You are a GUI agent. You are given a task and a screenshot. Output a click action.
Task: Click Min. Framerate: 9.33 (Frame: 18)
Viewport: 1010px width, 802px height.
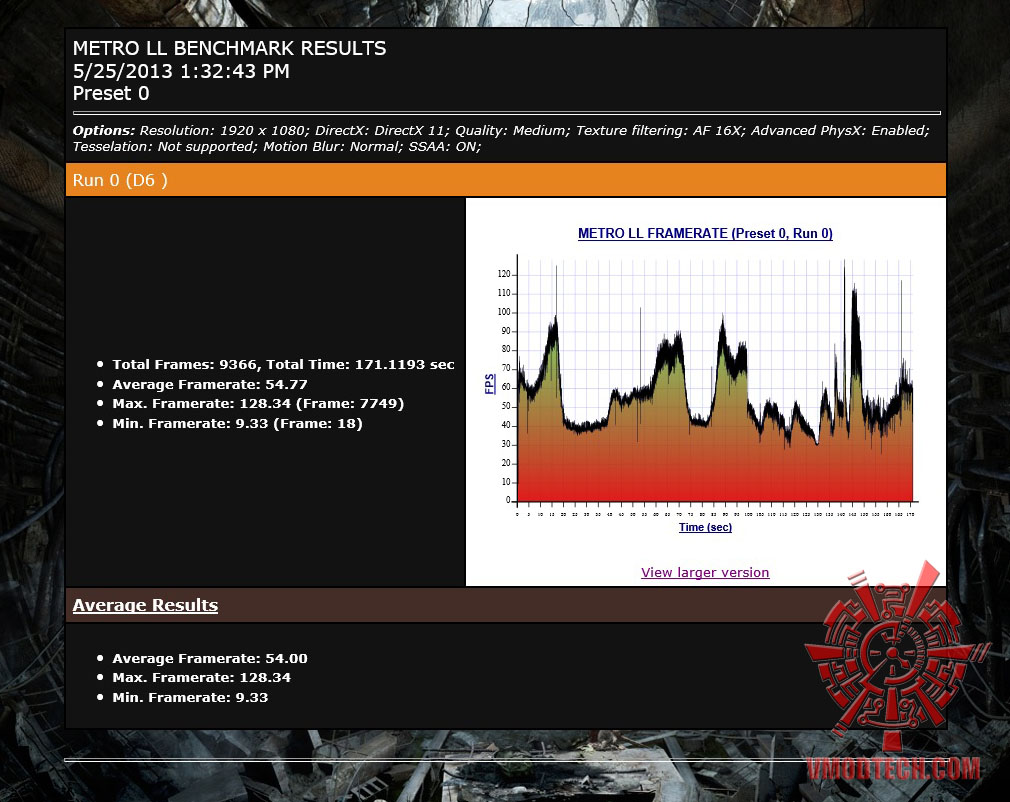[x=237, y=424]
